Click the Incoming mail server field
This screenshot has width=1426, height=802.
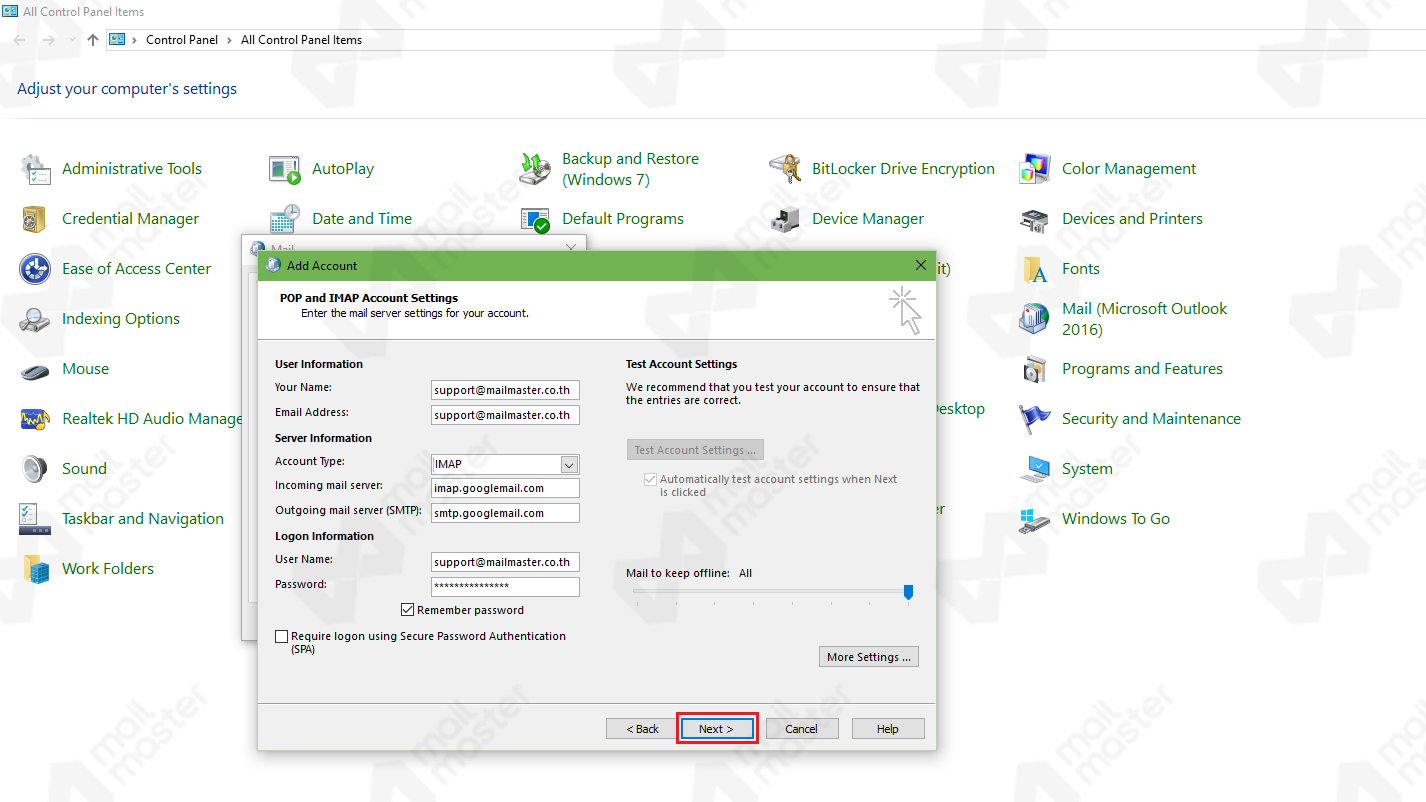[505, 488]
